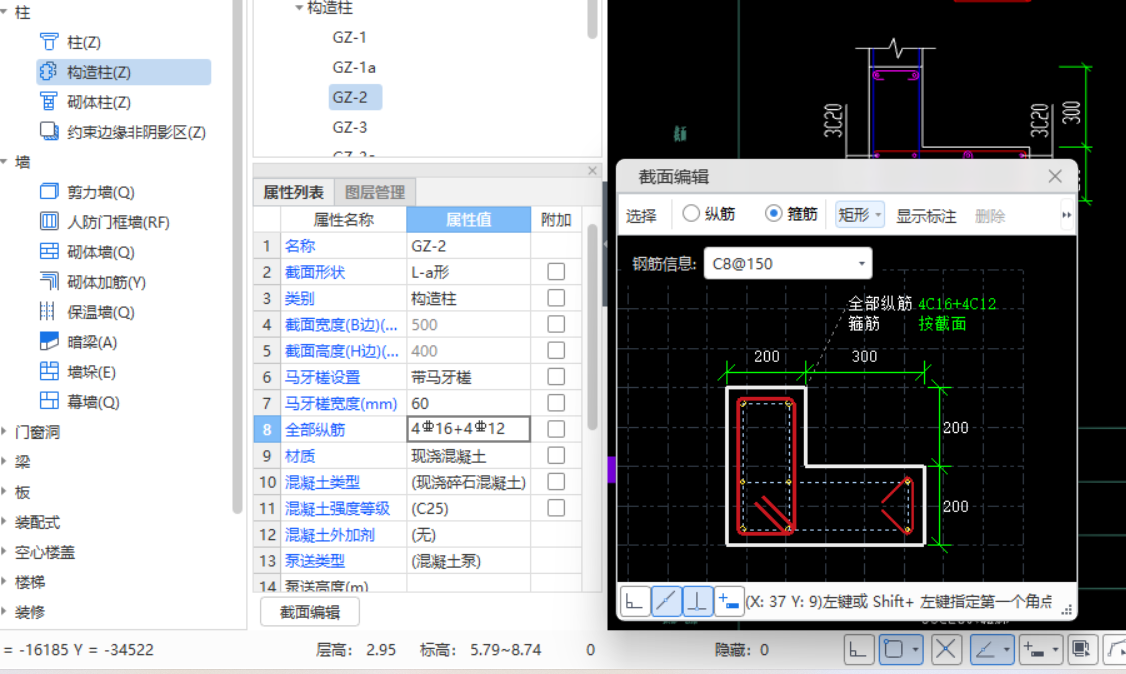Check 附加 box for 截面宽度 row
The width and height of the screenshot is (1126, 674).
tap(556, 324)
